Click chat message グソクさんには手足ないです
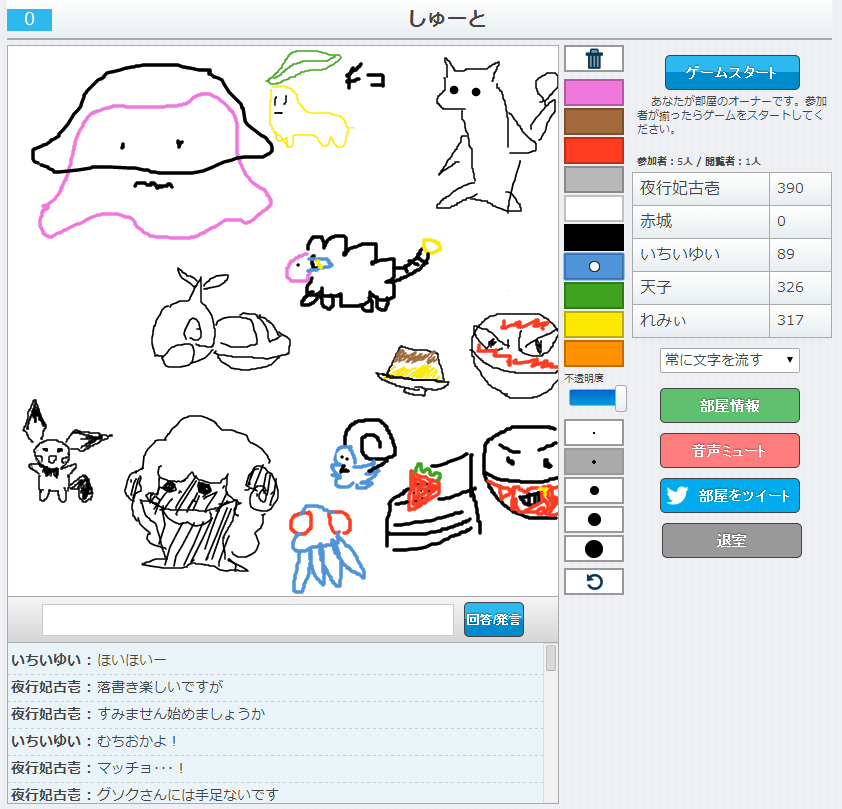Screen dimensions: 842x809 (x=188, y=795)
